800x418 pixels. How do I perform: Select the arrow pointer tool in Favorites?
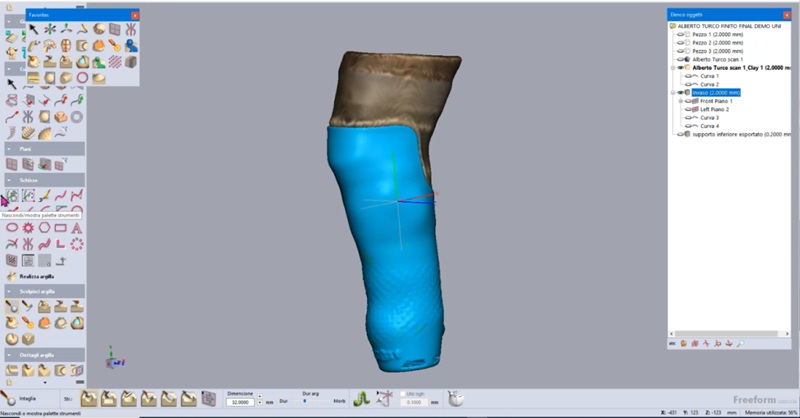33,30
